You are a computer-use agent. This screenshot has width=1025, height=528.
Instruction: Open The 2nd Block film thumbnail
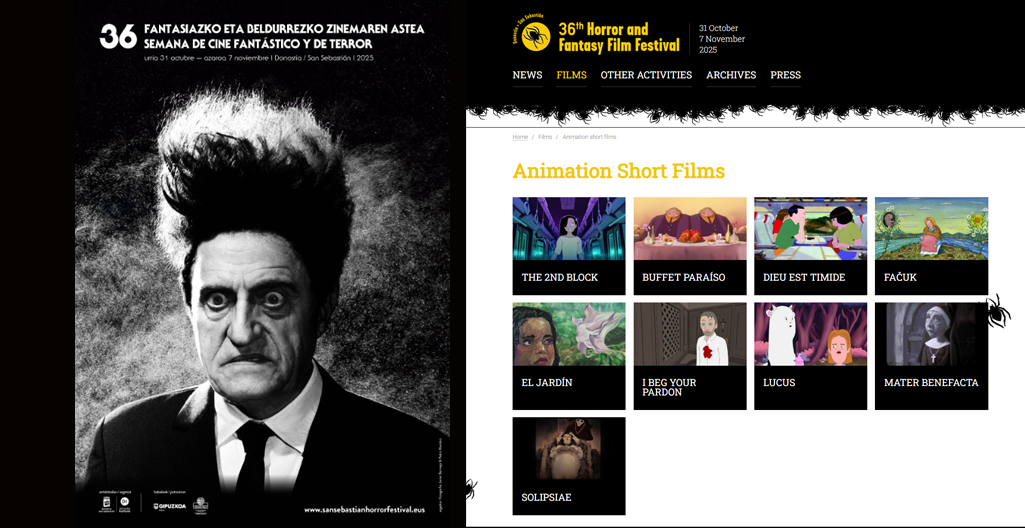[568, 228]
